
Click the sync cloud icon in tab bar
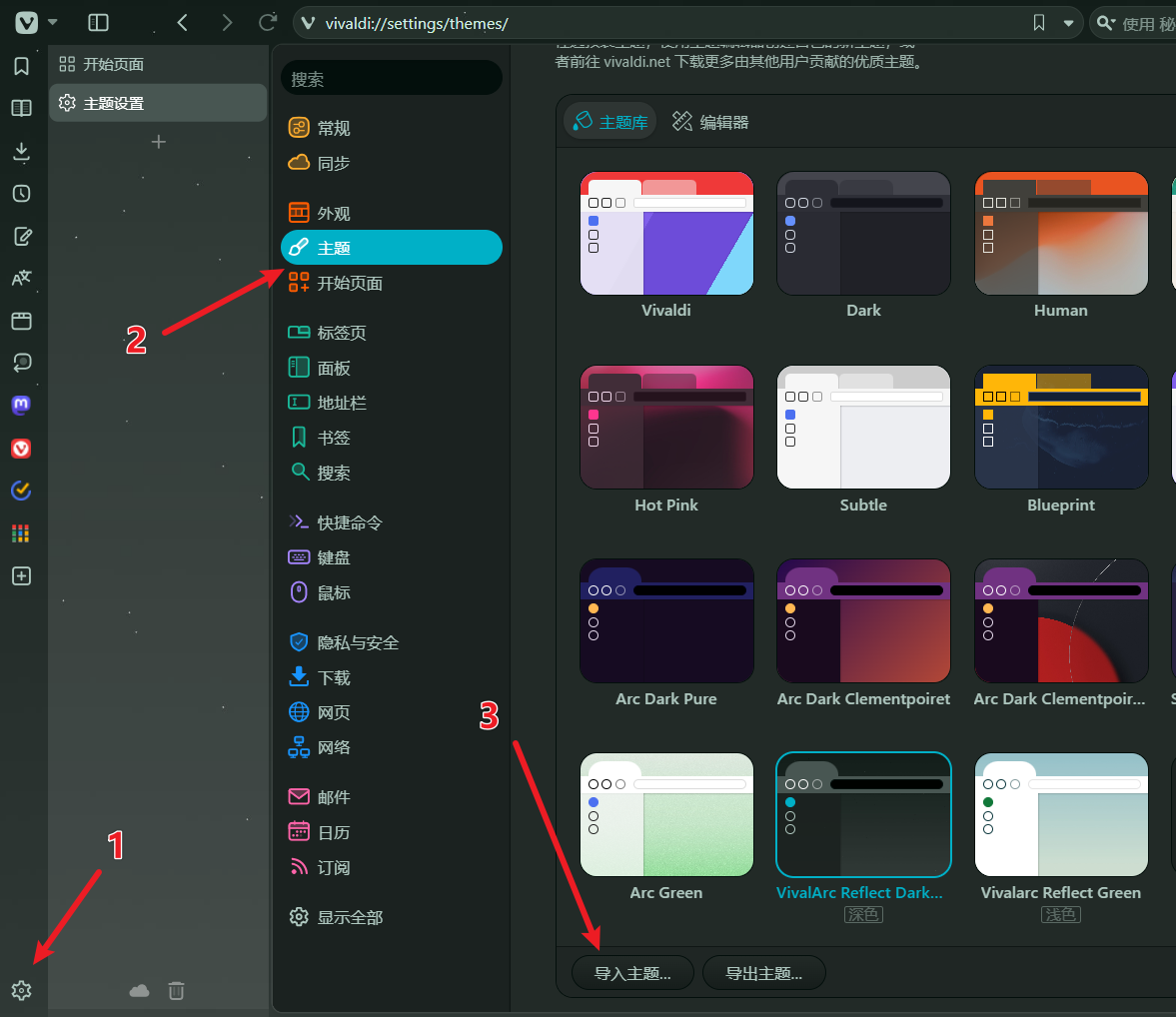pos(140,991)
